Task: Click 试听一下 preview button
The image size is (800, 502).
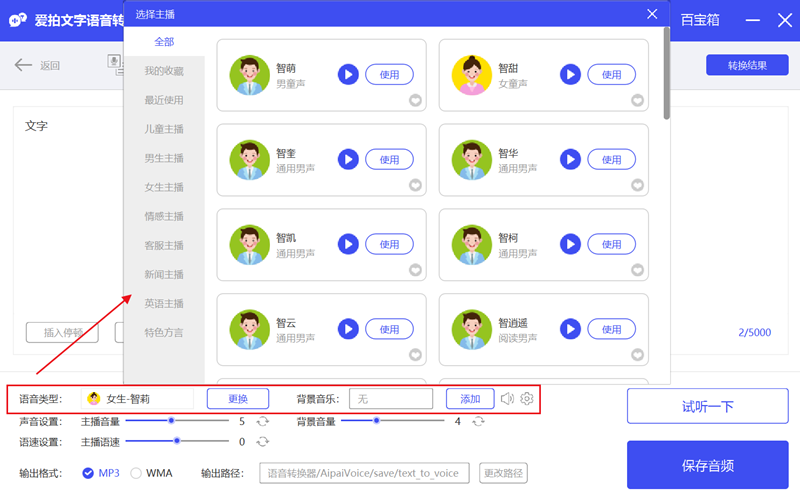Action: pyautogui.click(x=708, y=406)
